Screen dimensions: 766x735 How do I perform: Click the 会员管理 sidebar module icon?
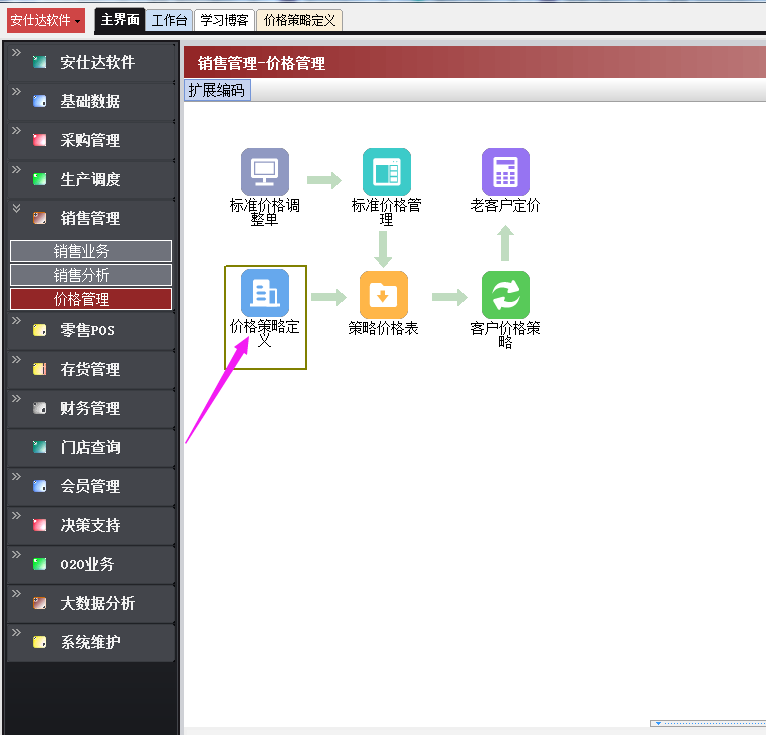tap(40, 486)
